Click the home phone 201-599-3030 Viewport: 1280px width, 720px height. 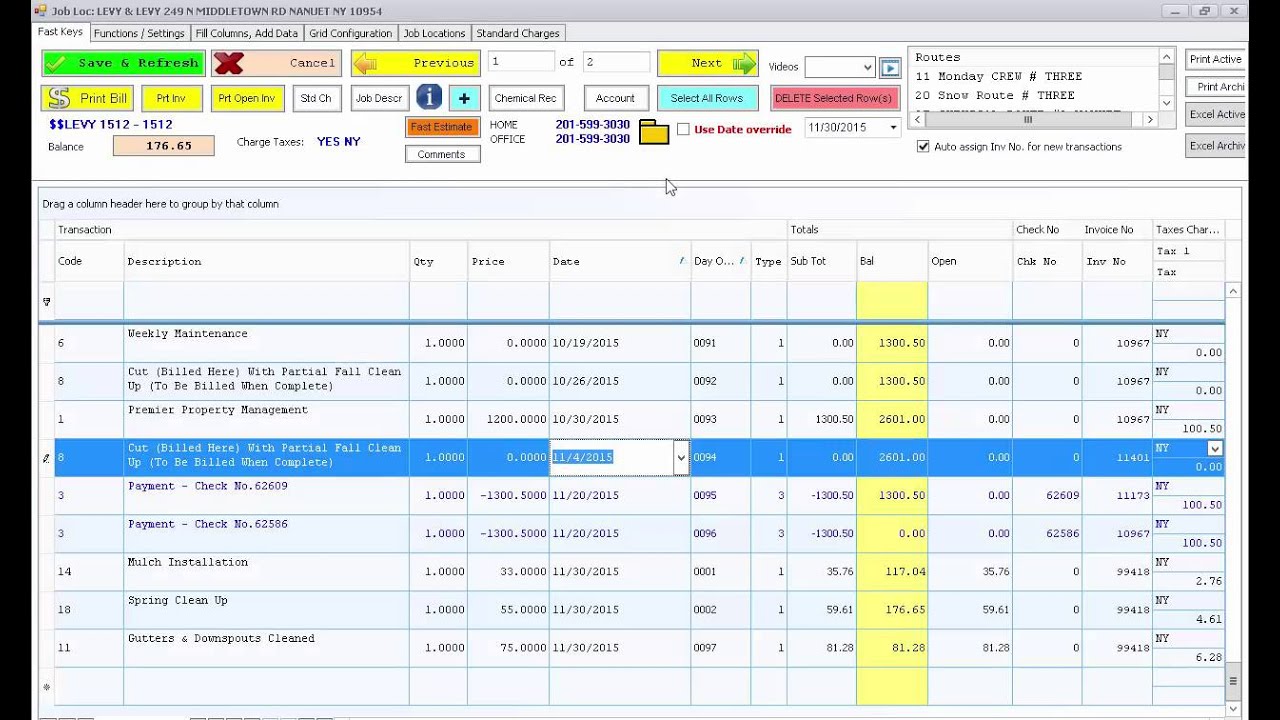click(x=593, y=124)
